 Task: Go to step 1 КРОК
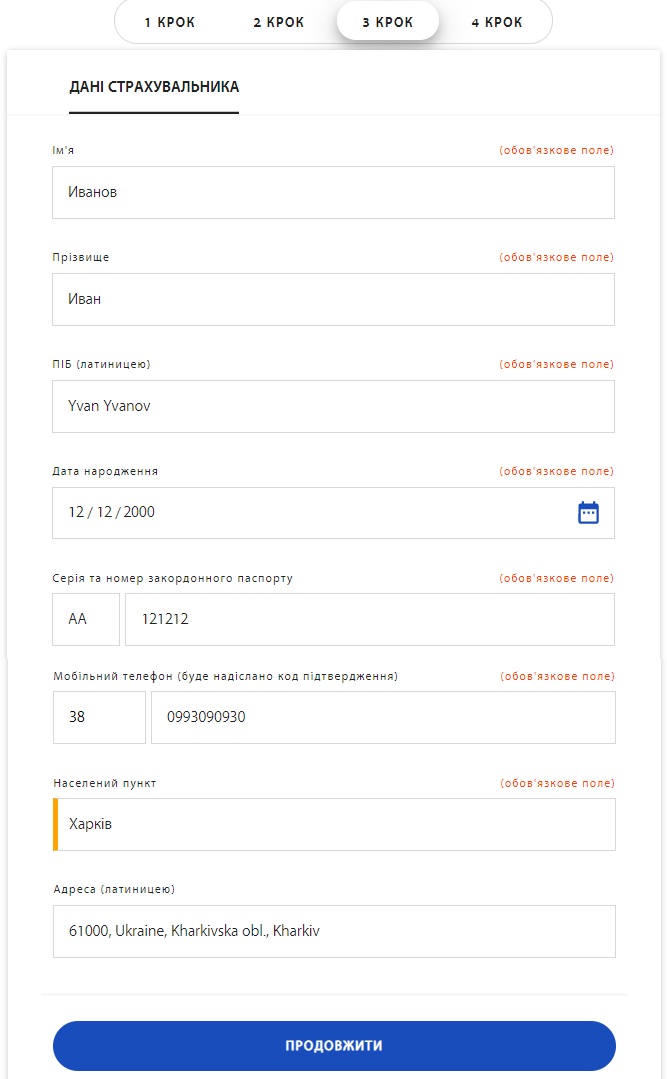(x=169, y=22)
